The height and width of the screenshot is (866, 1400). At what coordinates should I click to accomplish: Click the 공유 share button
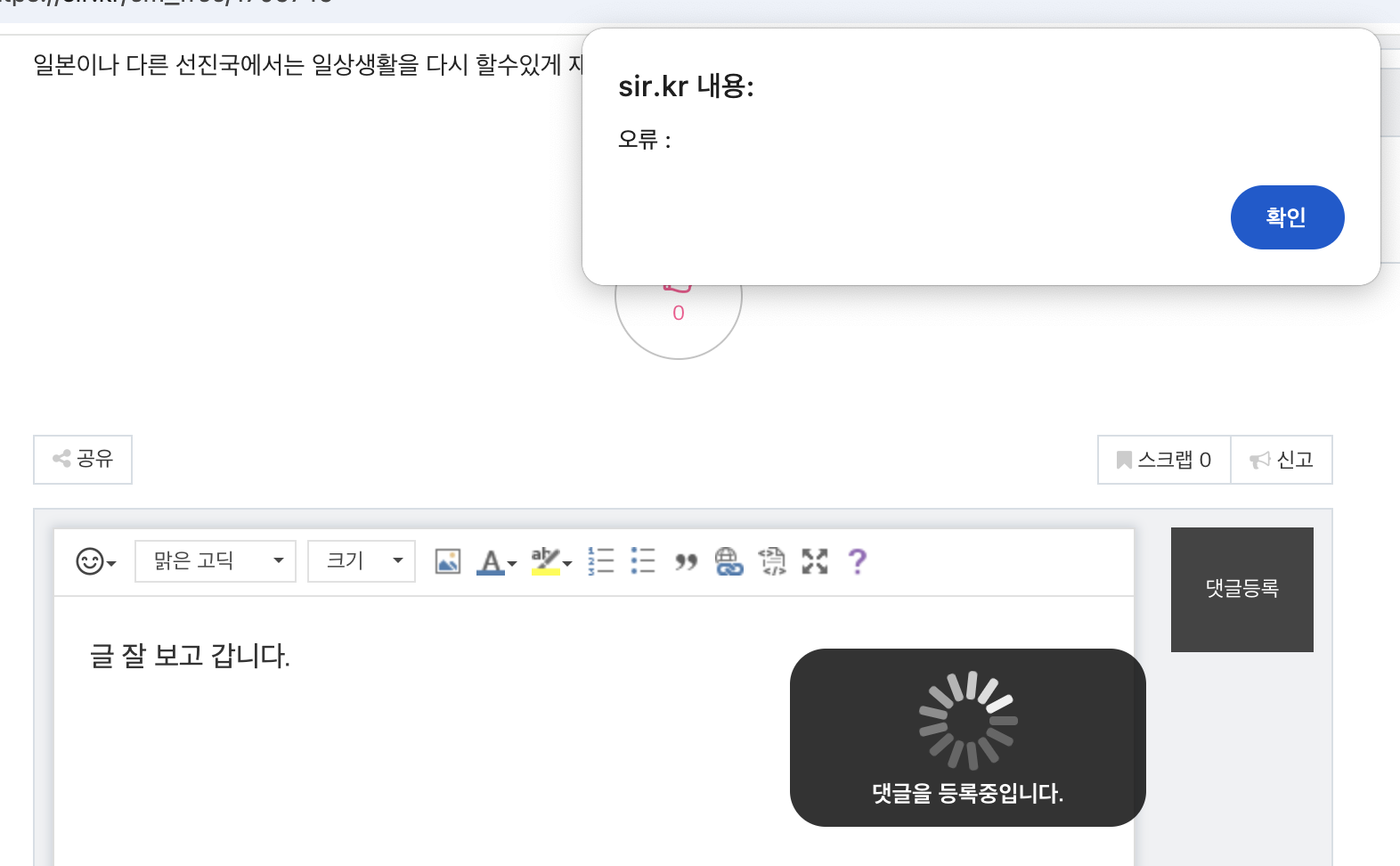pyautogui.click(x=83, y=460)
